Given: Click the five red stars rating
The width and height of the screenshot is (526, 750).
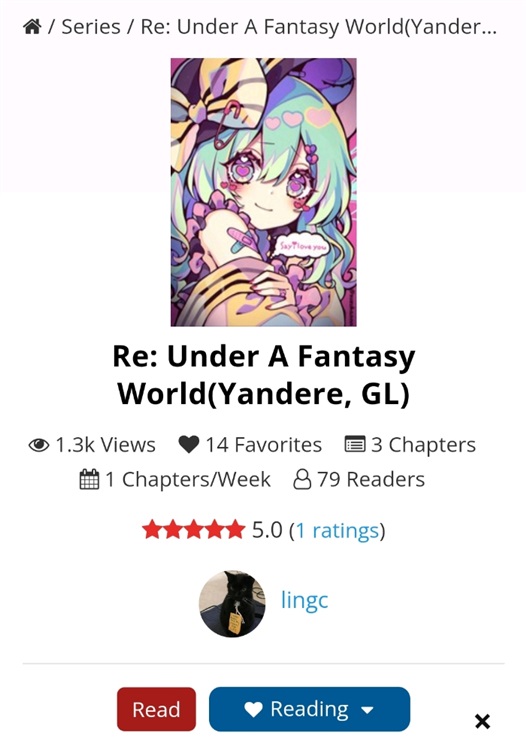Looking at the screenshot, I should click(x=193, y=530).
